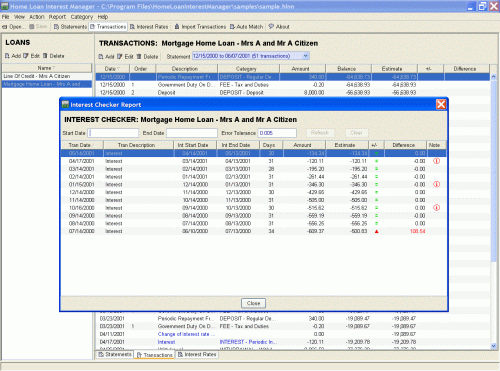Select Line Of Credit loan in list
The image size is (500, 371).
pos(47,76)
